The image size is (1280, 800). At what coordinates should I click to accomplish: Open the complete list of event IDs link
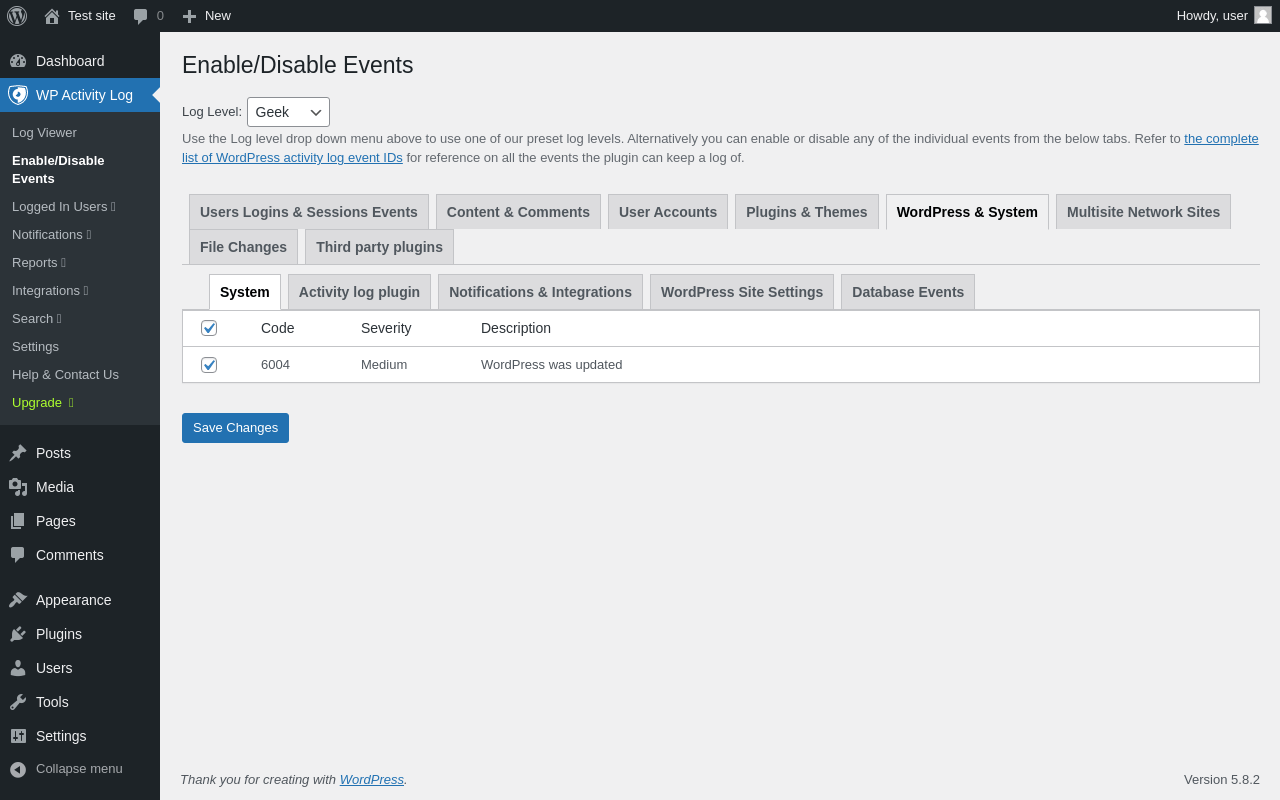pyautogui.click(x=1221, y=139)
